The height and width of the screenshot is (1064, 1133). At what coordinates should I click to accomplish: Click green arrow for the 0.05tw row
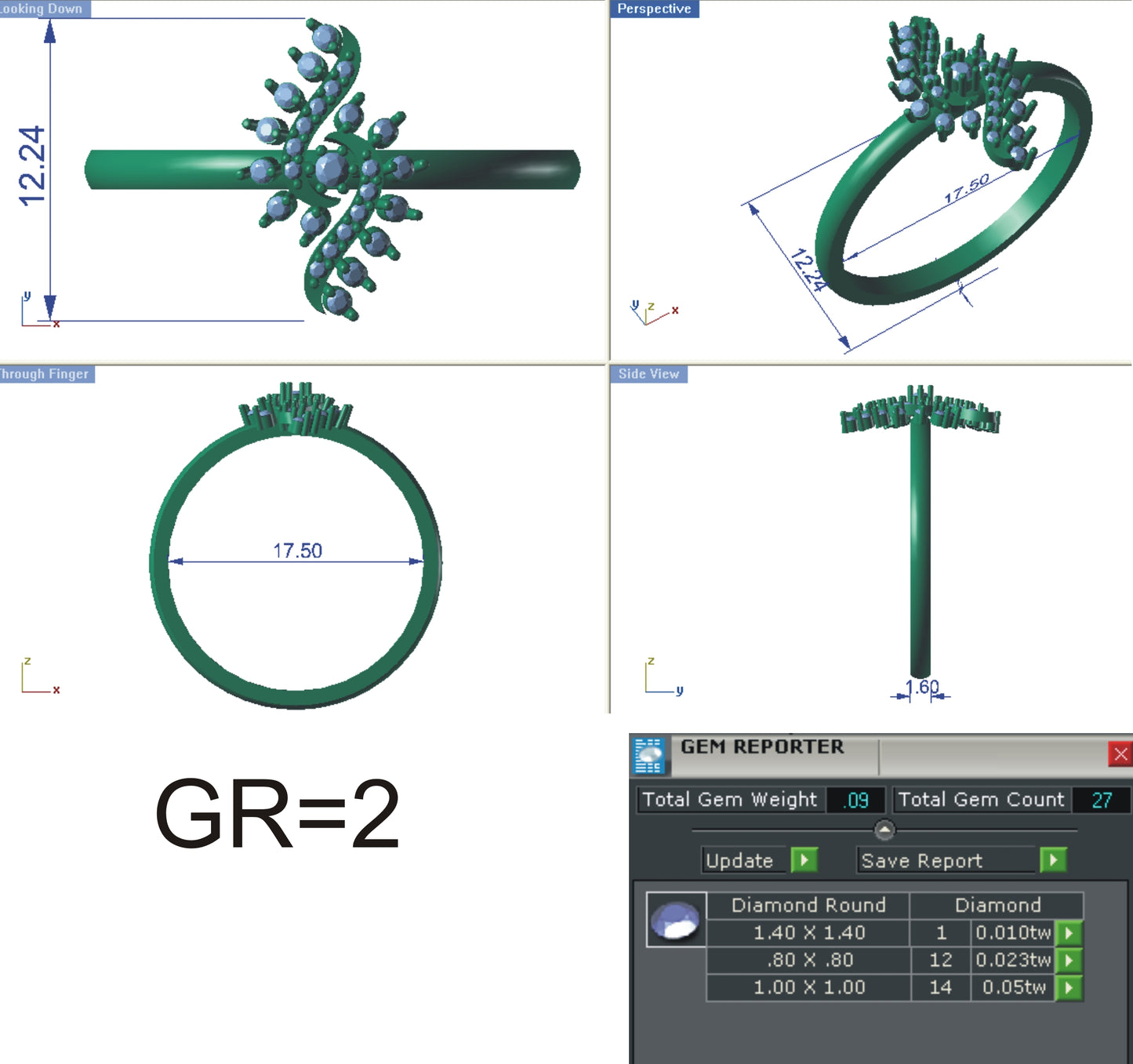(x=1069, y=987)
